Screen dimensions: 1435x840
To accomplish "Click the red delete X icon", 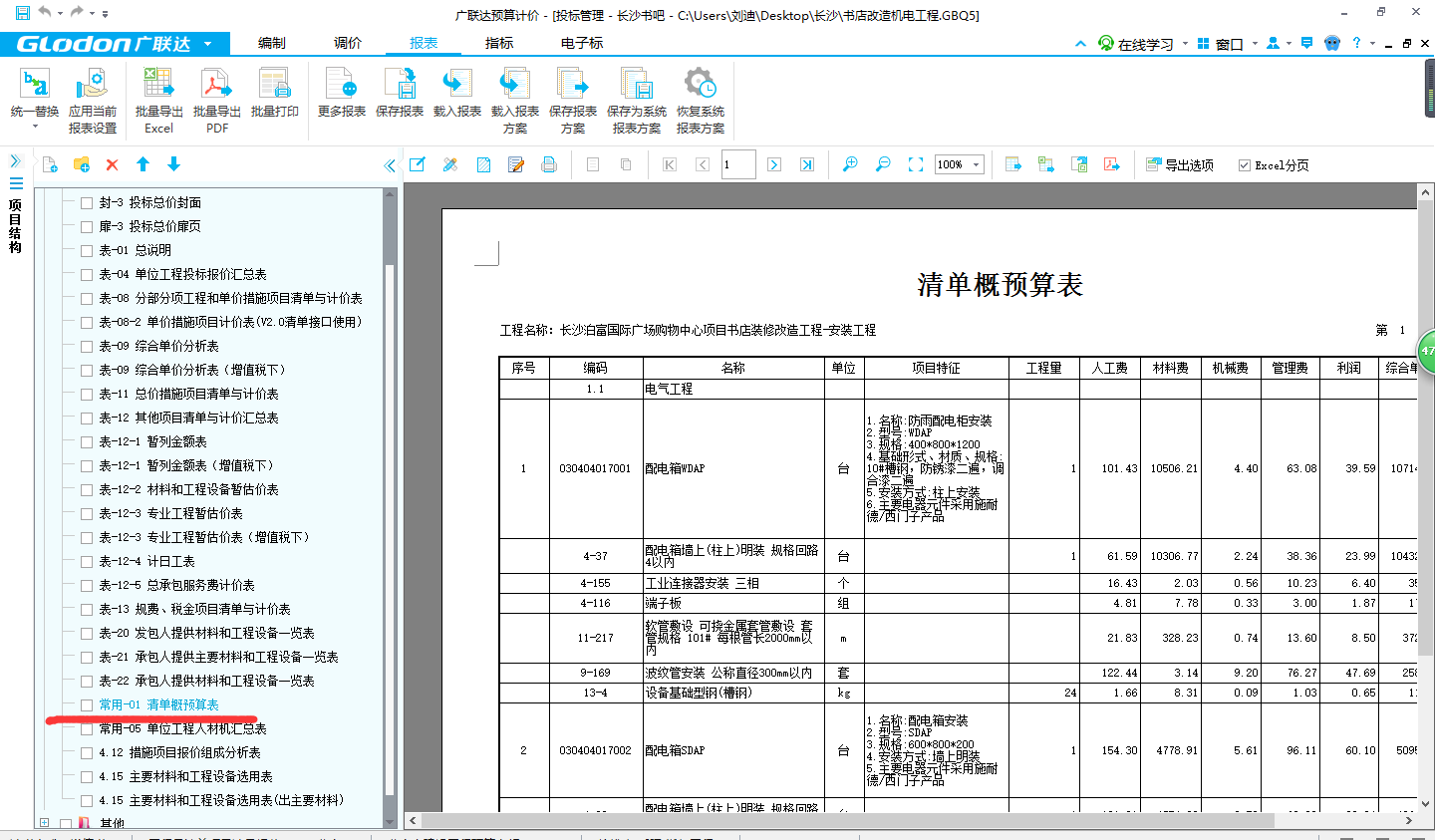I will coord(112,164).
